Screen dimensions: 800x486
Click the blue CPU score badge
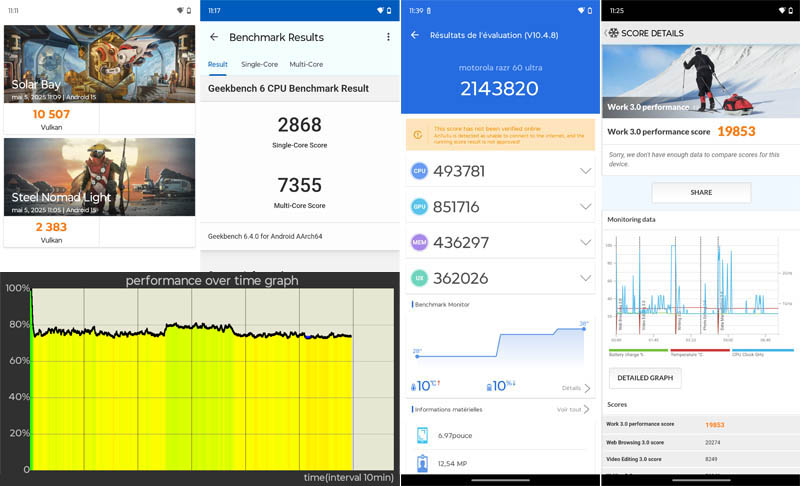pos(420,171)
